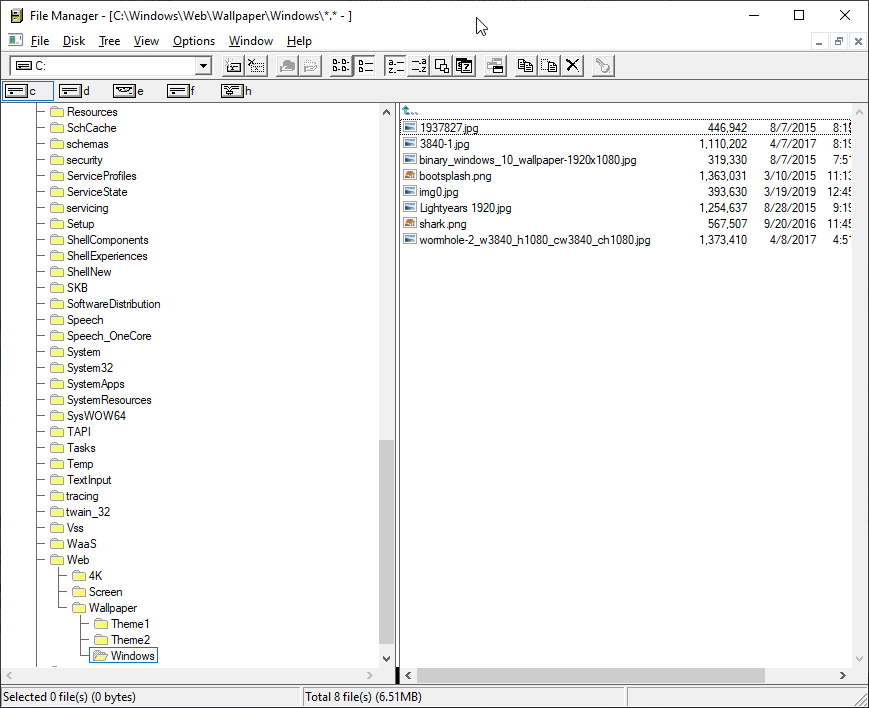The height and width of the screenshot is (708, 869).
Task: Open the Help menu
Action: [299, 41]
